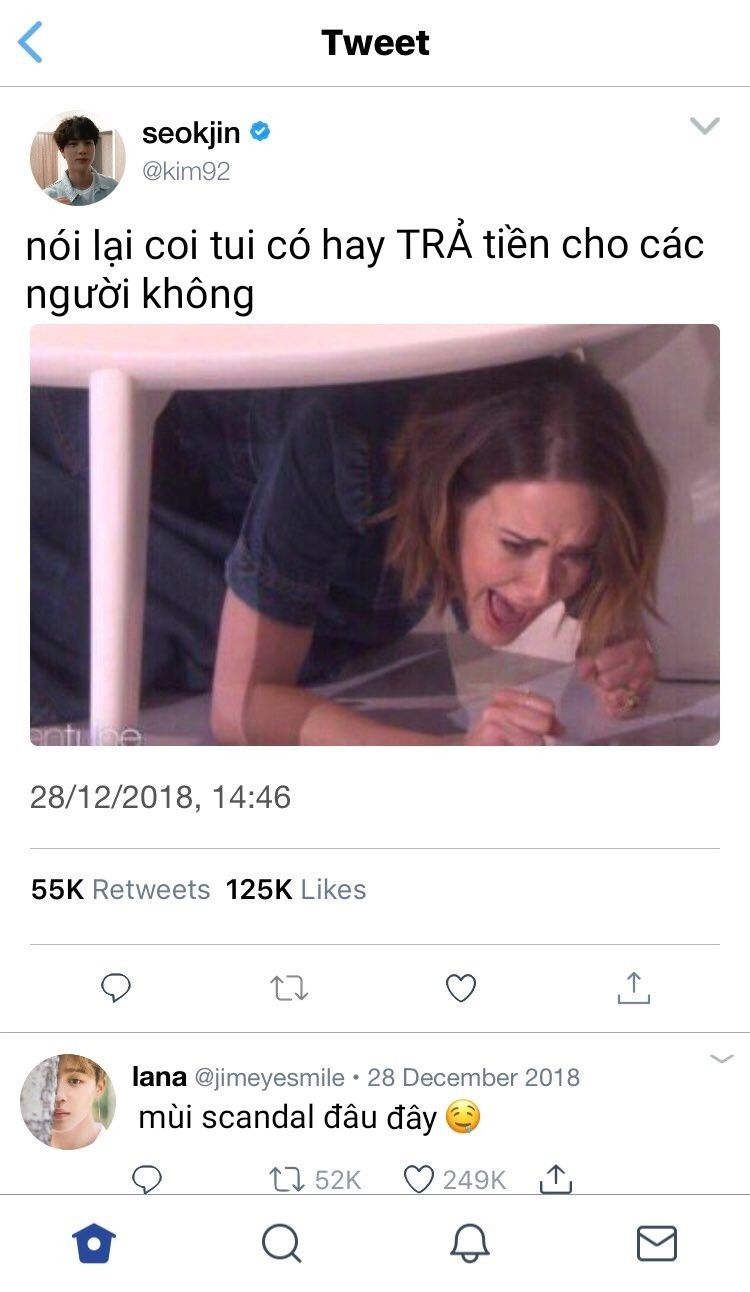
Task: Retweet lana's reply showing 52K
Action: pyautogui.click(x=315, y=1180)
